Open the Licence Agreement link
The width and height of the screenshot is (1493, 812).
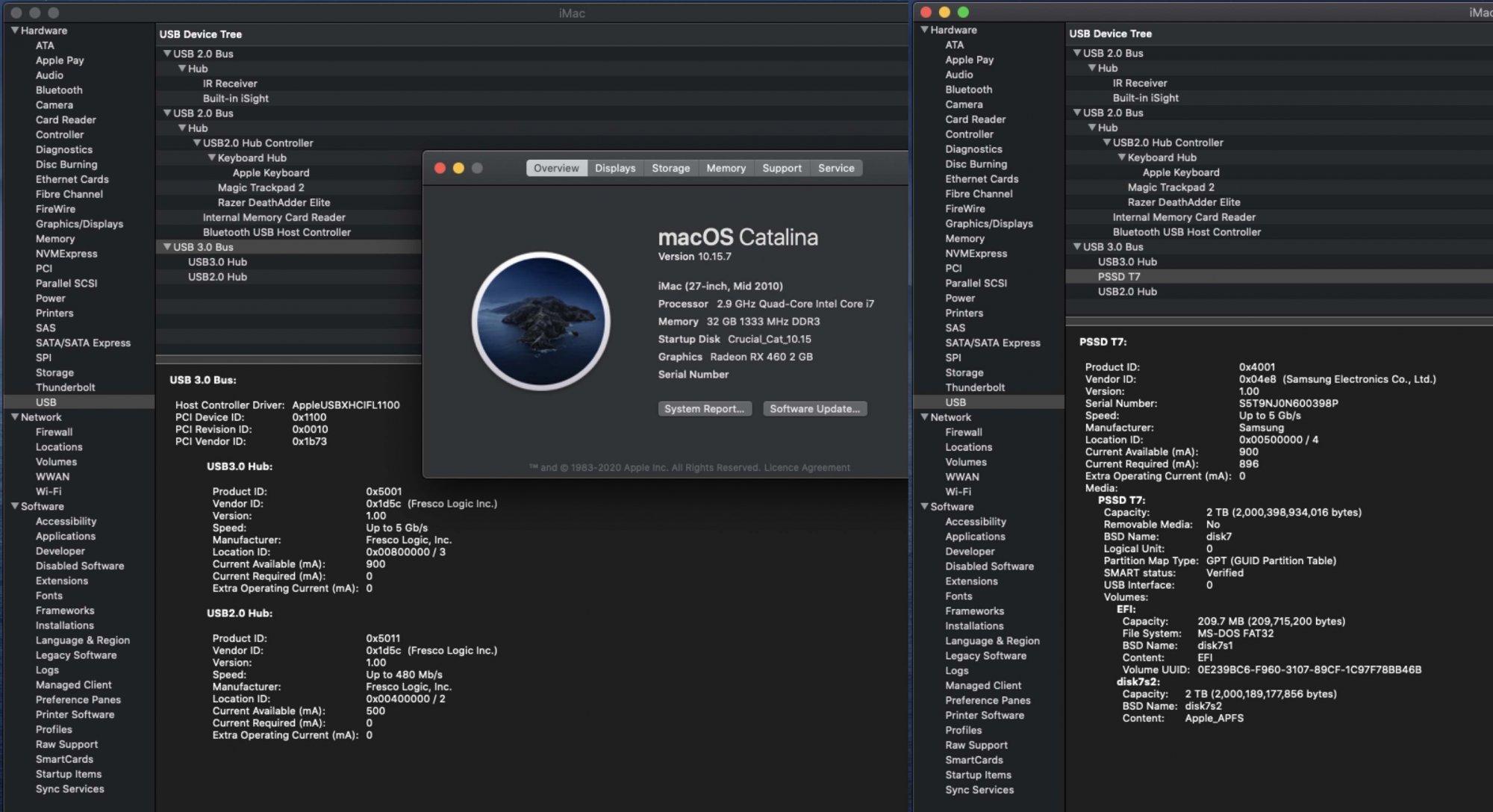coord(806,468)
